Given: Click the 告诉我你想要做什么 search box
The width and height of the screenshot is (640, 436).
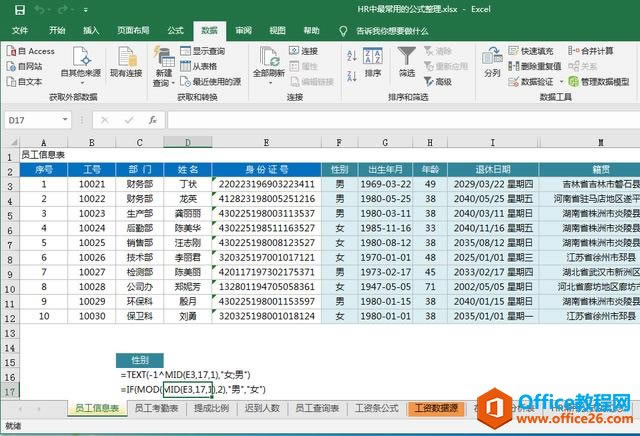Looking at the screenshot, I should (x=392, y=31).
